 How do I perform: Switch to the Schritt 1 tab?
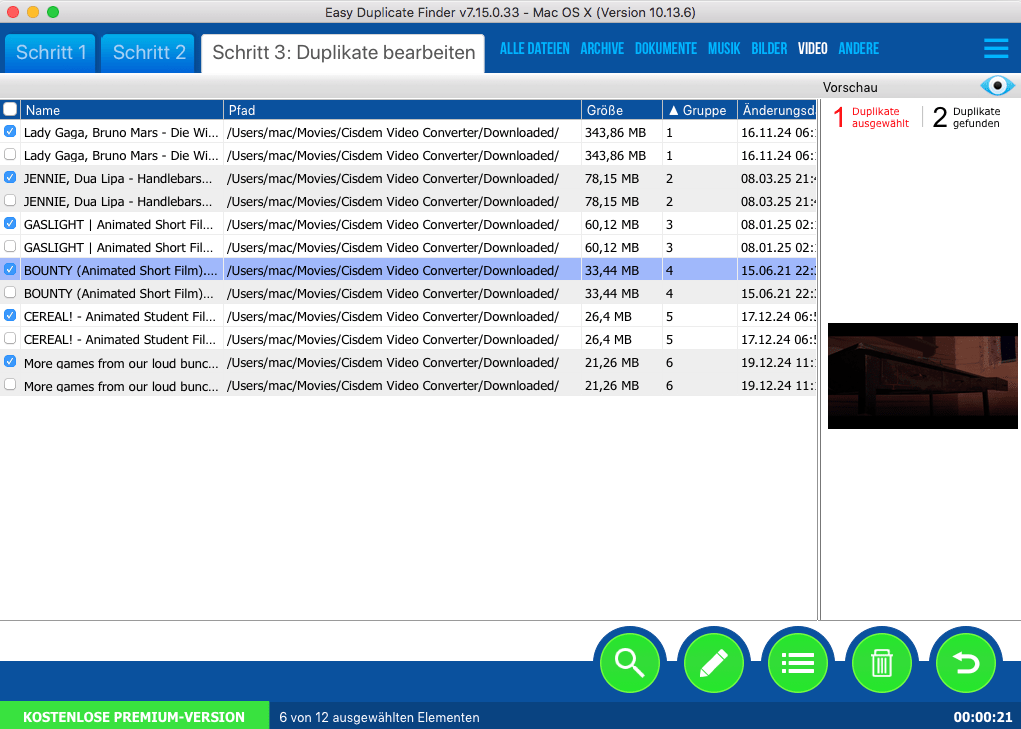(49, 54)
